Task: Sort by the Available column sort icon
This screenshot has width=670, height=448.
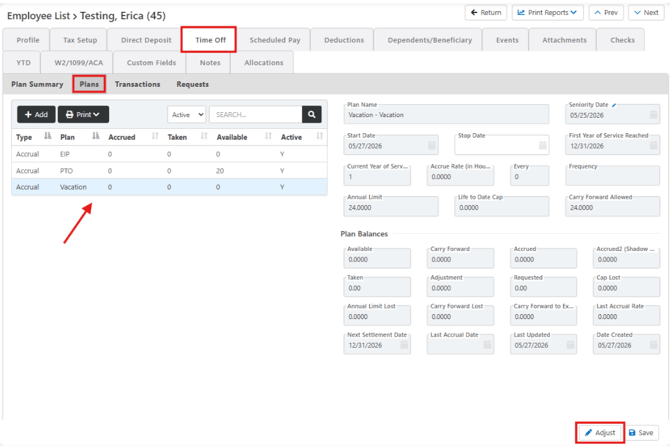Action: (268, 136)
